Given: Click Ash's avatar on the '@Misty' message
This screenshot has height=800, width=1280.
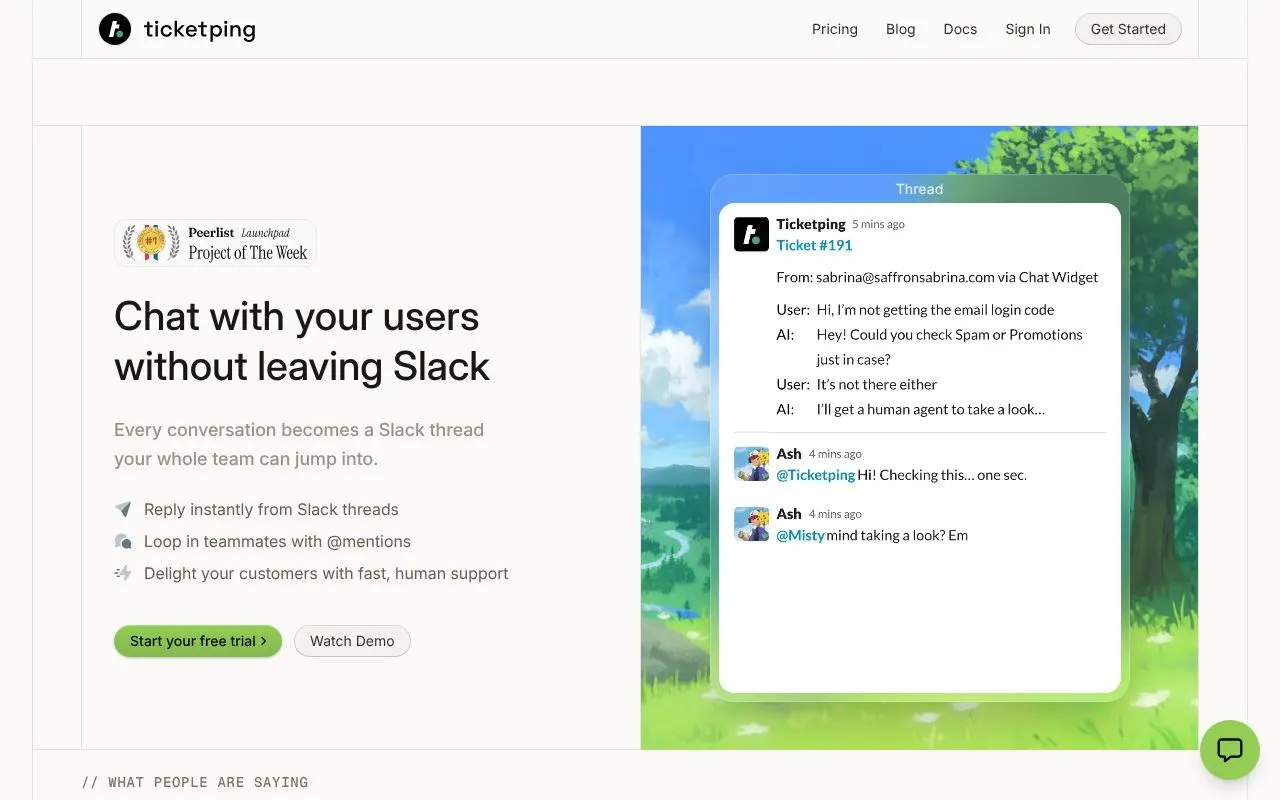Looking at the screenshot, I should pyautogui.click(x=751, y=524).
